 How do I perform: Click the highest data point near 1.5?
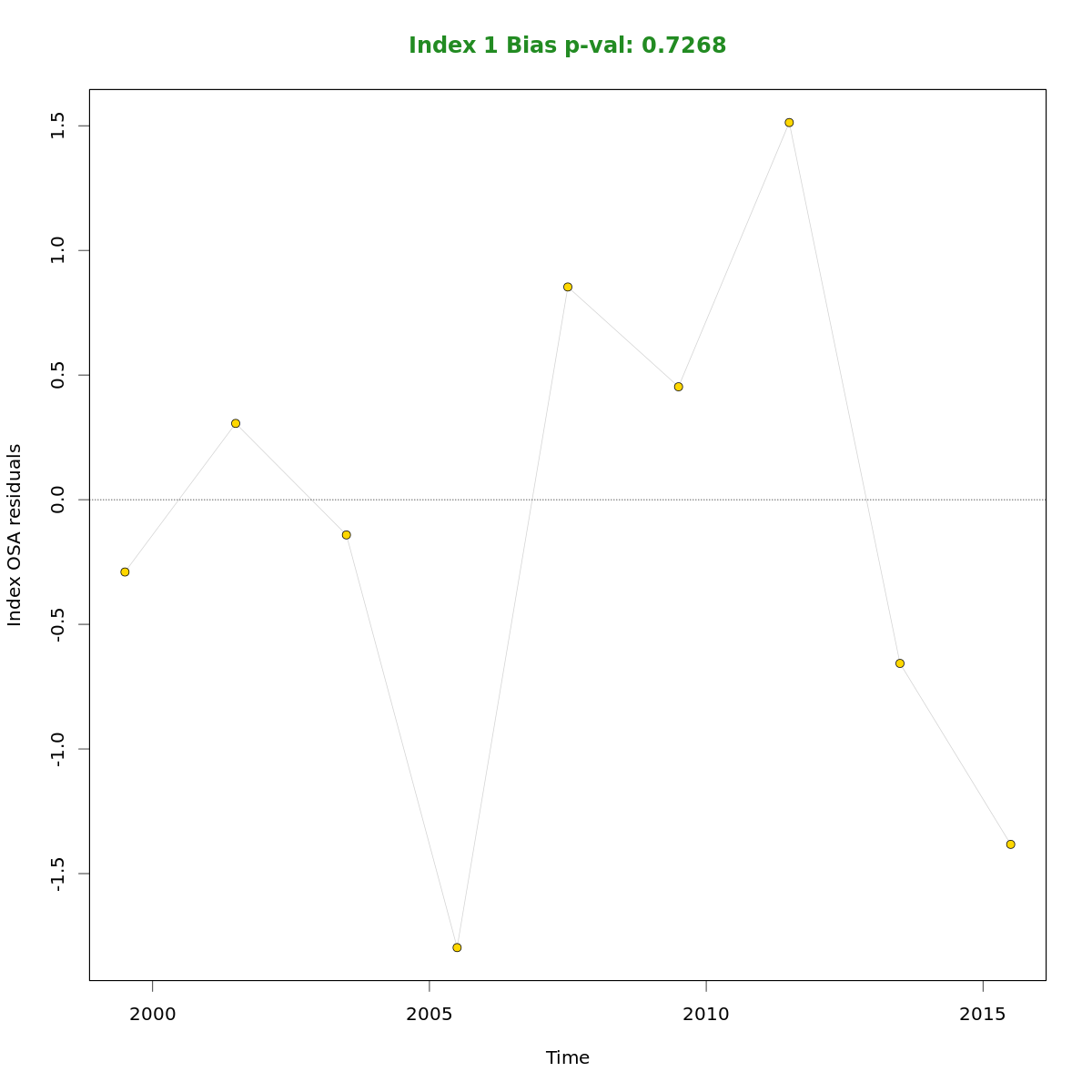pos(789,123)
